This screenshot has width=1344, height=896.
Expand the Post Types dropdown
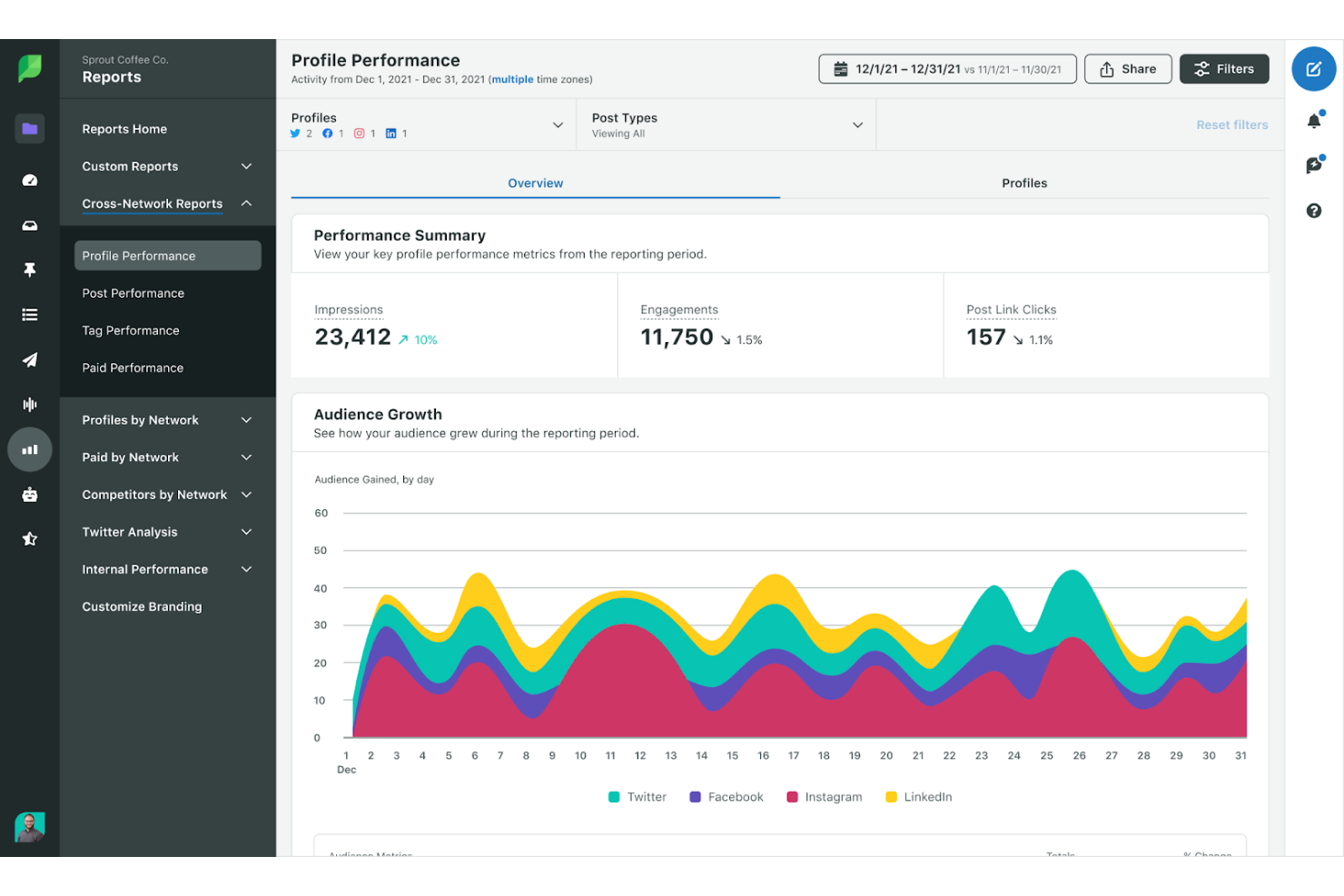click(726, 125)
